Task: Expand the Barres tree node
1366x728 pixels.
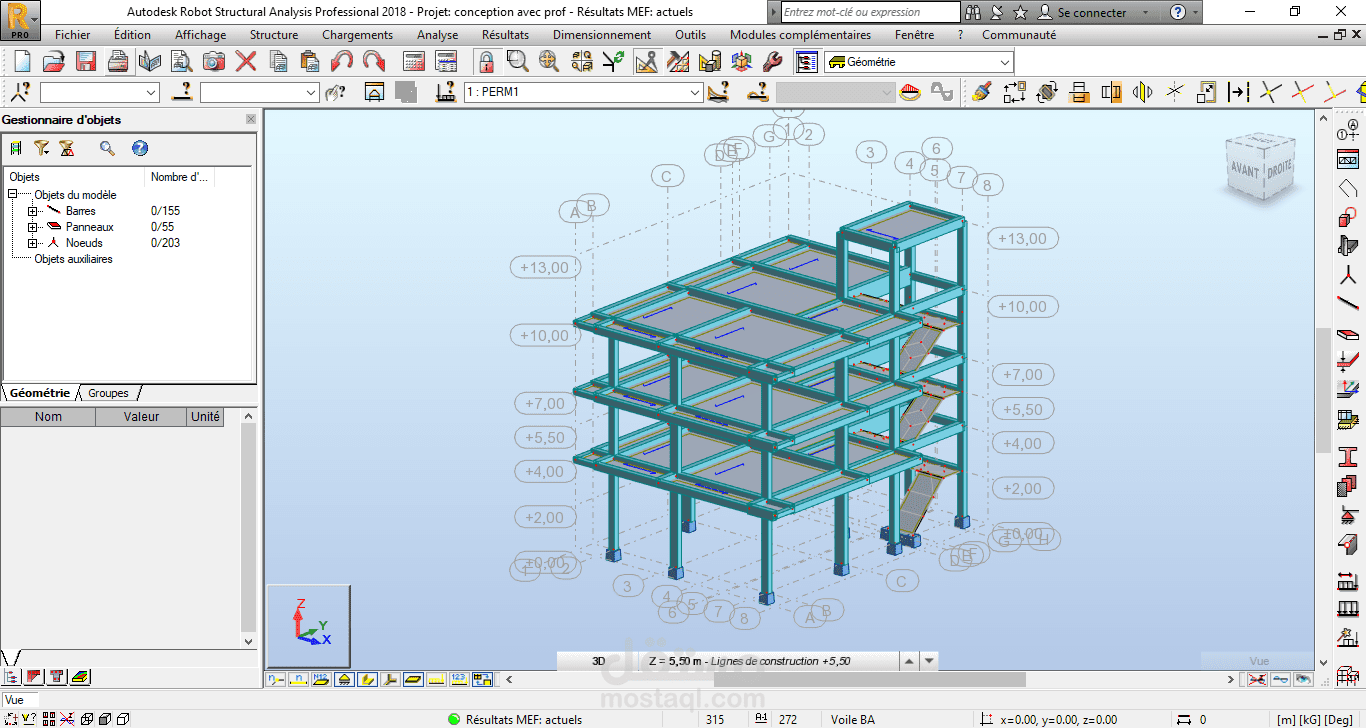Action: pyautogui.click(x=33, y=211)
